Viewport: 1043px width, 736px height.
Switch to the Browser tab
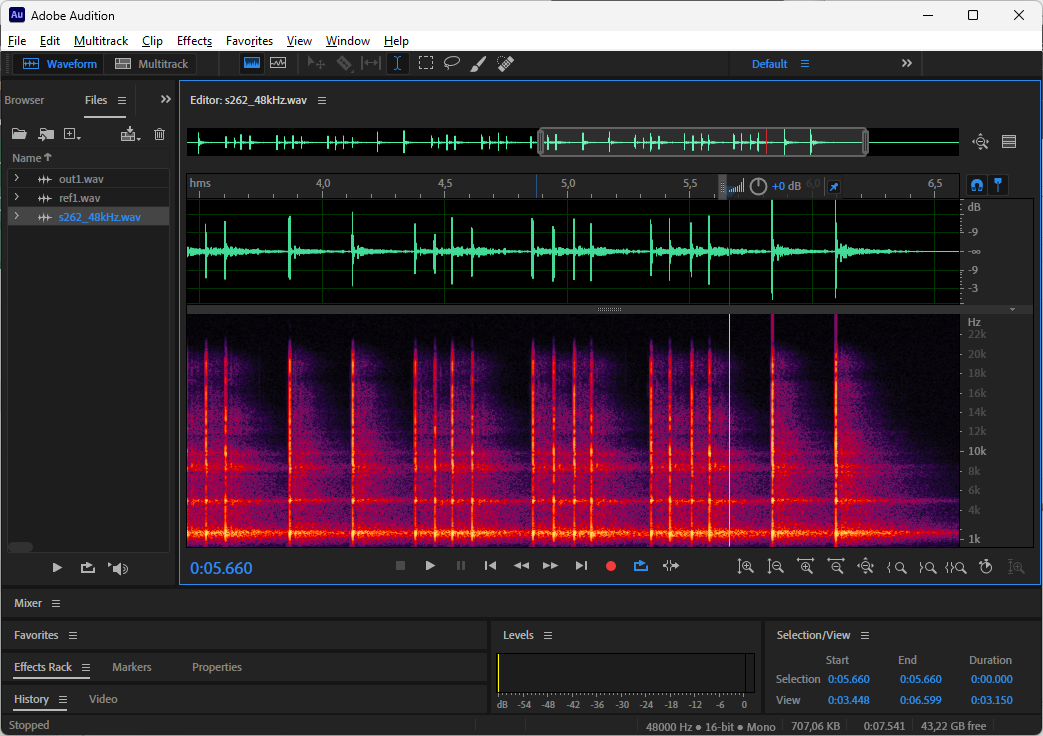click(24, 100)
